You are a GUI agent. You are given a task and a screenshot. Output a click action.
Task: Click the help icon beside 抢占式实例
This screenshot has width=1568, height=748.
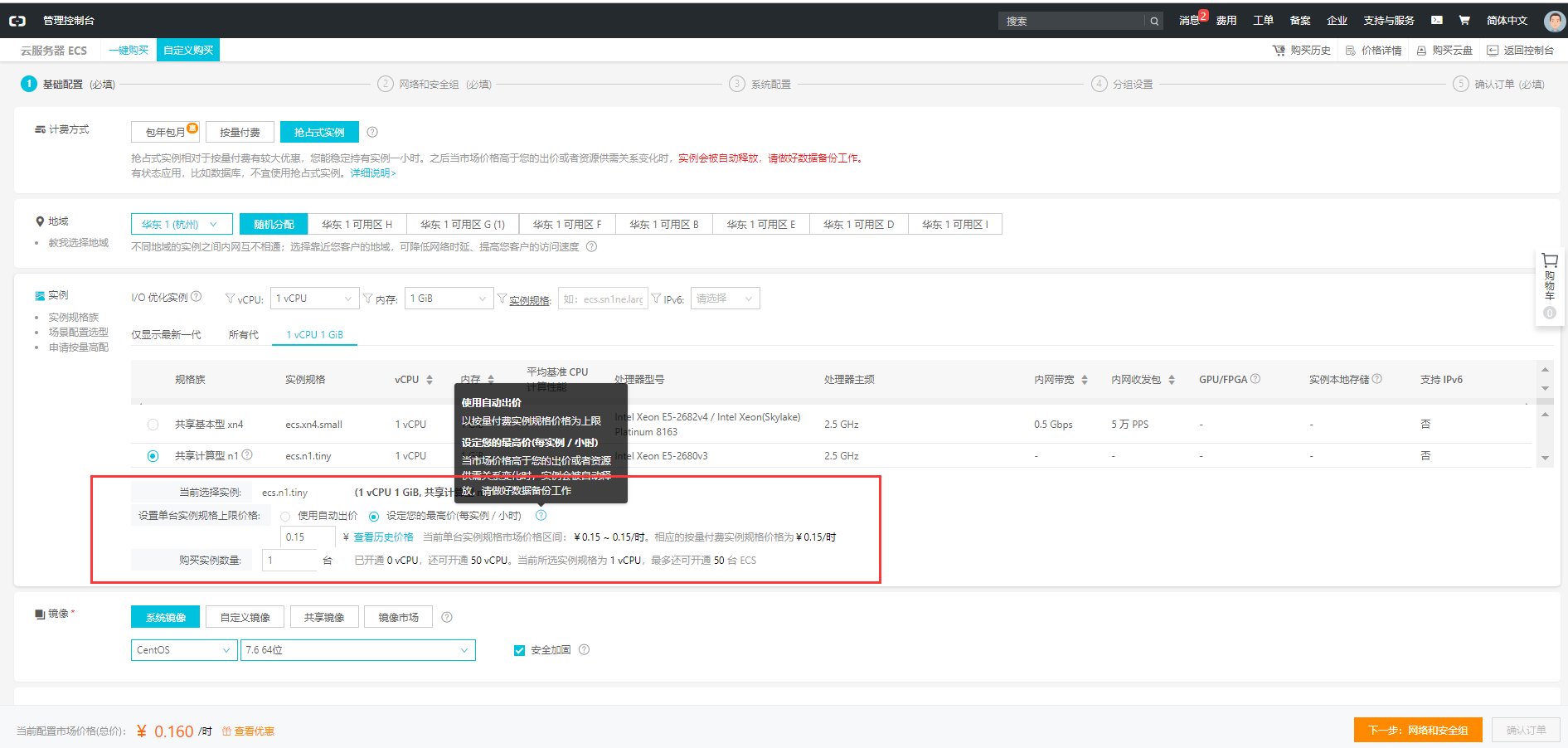[x=372, y=132]
